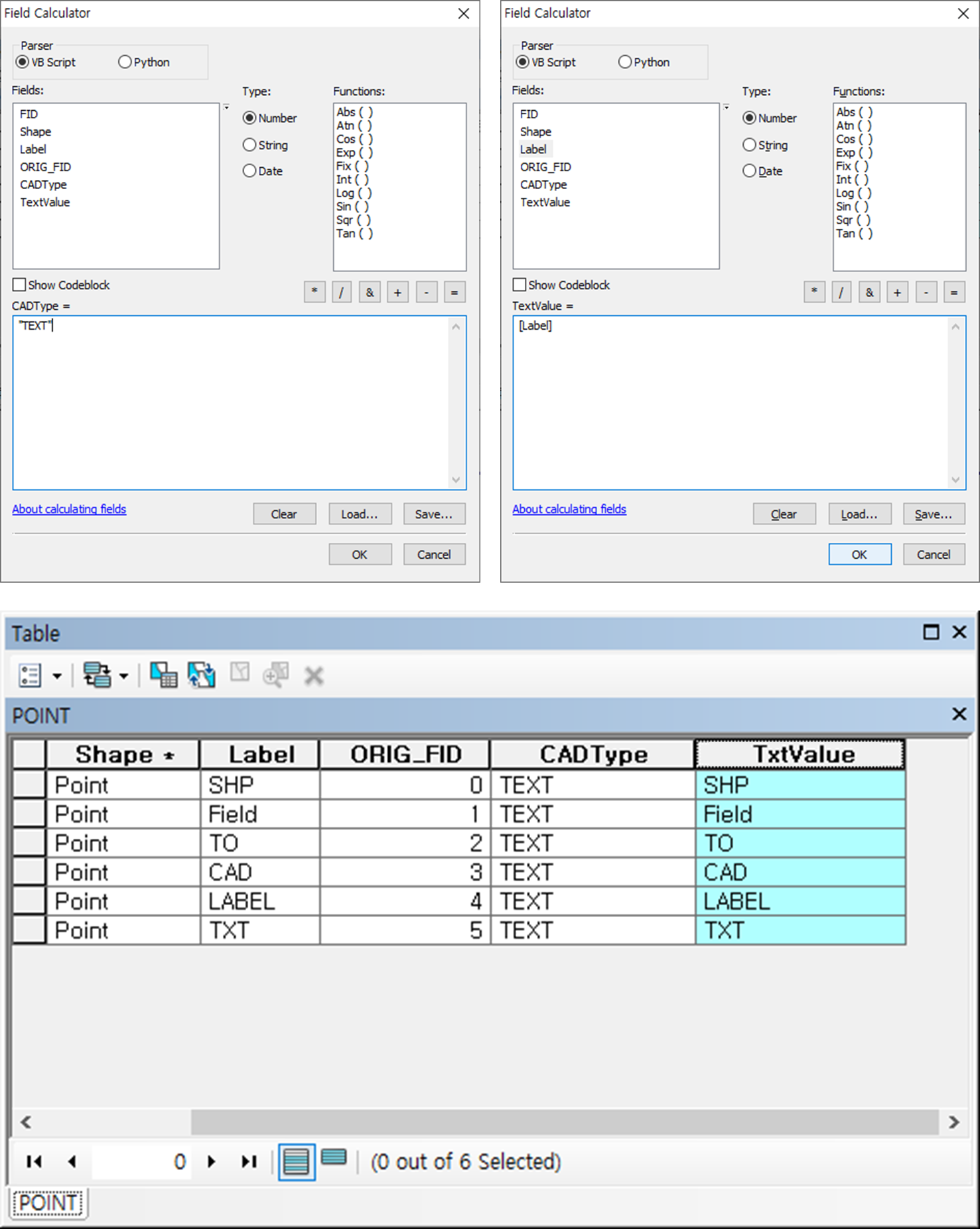Click minus operator in right Field Calculator
The image size is (980, 1229).
(x=926, y=292)
